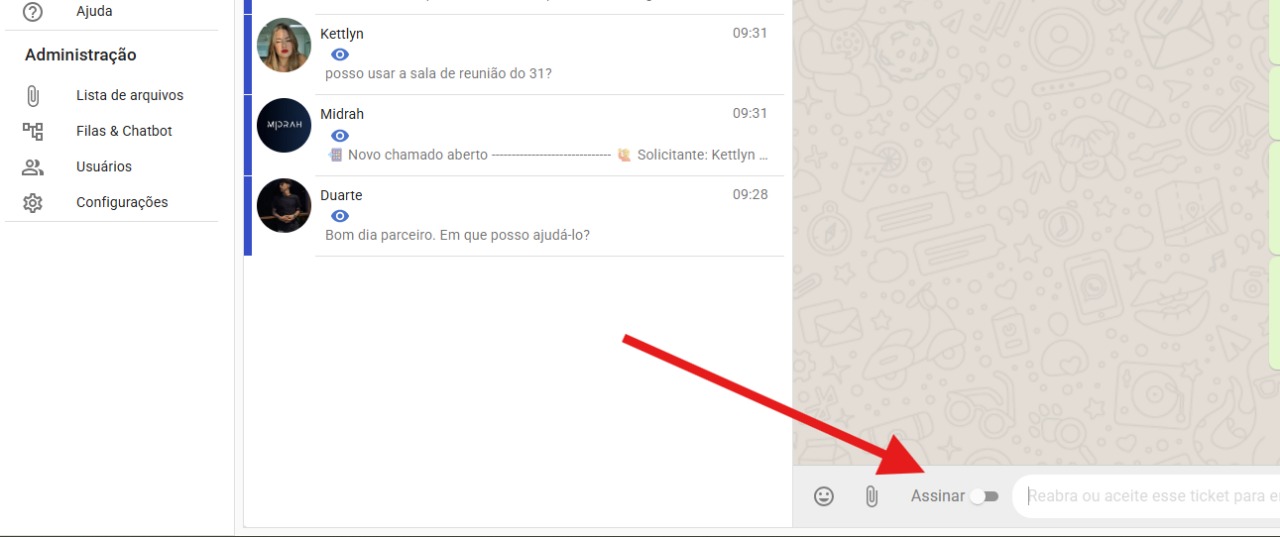Open Ajuda from the sidebar
1280x537 pixels.
[x=94, y=12]
